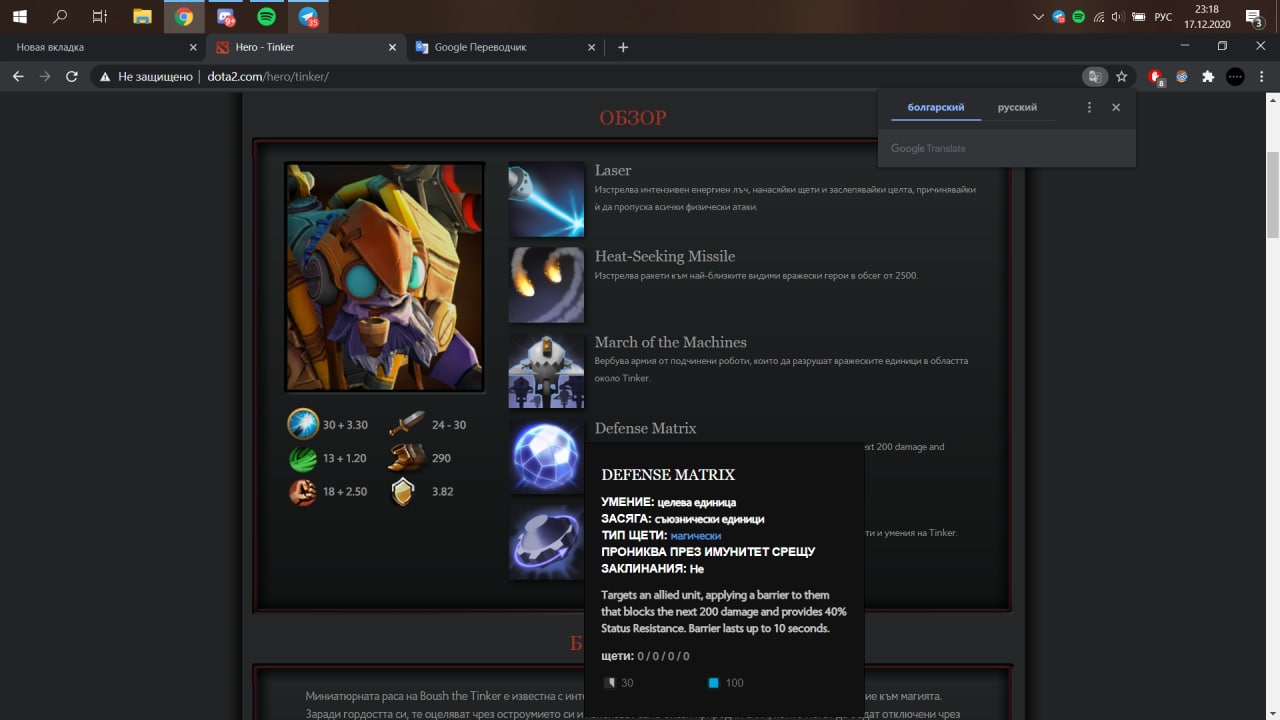Click the page vertical scrollbar
Image resolution: width=1280 pixels, height=720 pixels.
tap(1273, 195)
